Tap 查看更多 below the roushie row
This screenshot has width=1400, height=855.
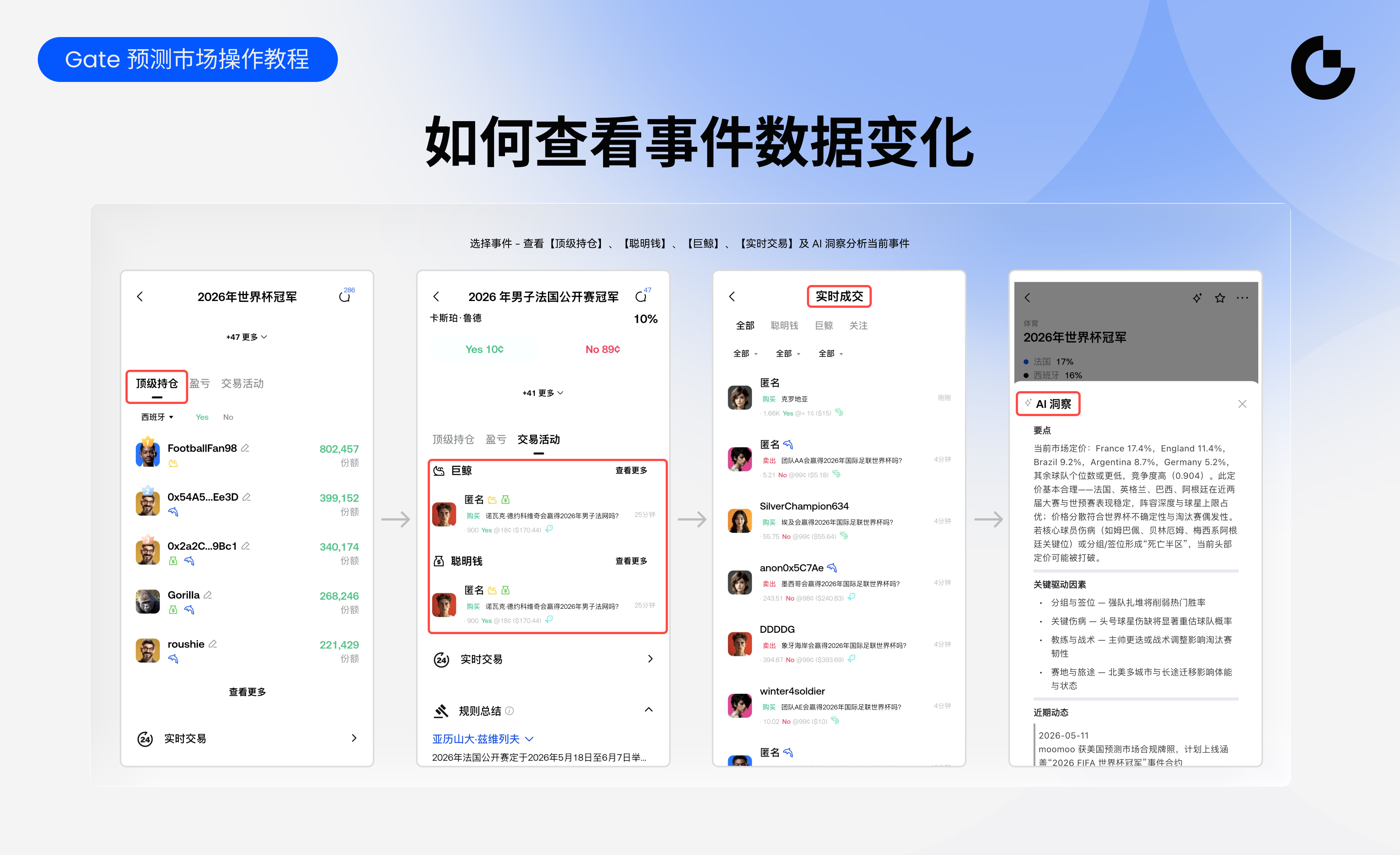[x=247, y=692]
